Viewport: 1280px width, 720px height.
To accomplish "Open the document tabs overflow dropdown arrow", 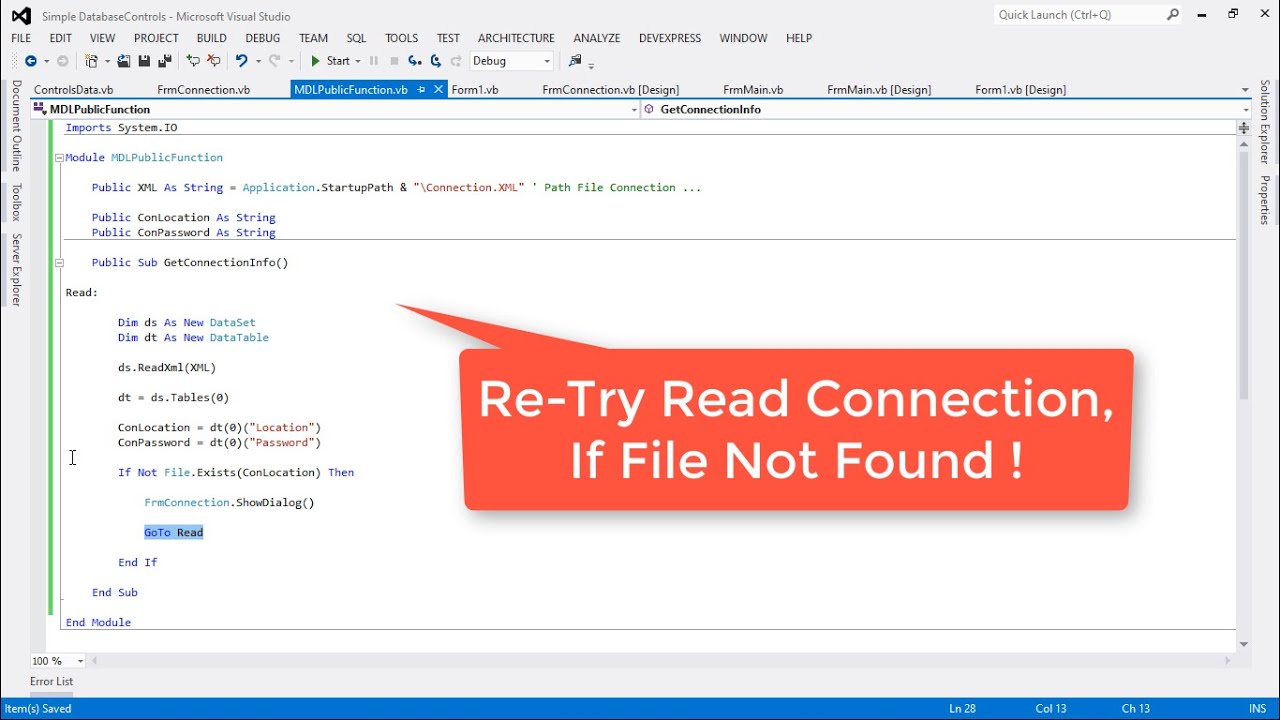I will point(1245,90).
